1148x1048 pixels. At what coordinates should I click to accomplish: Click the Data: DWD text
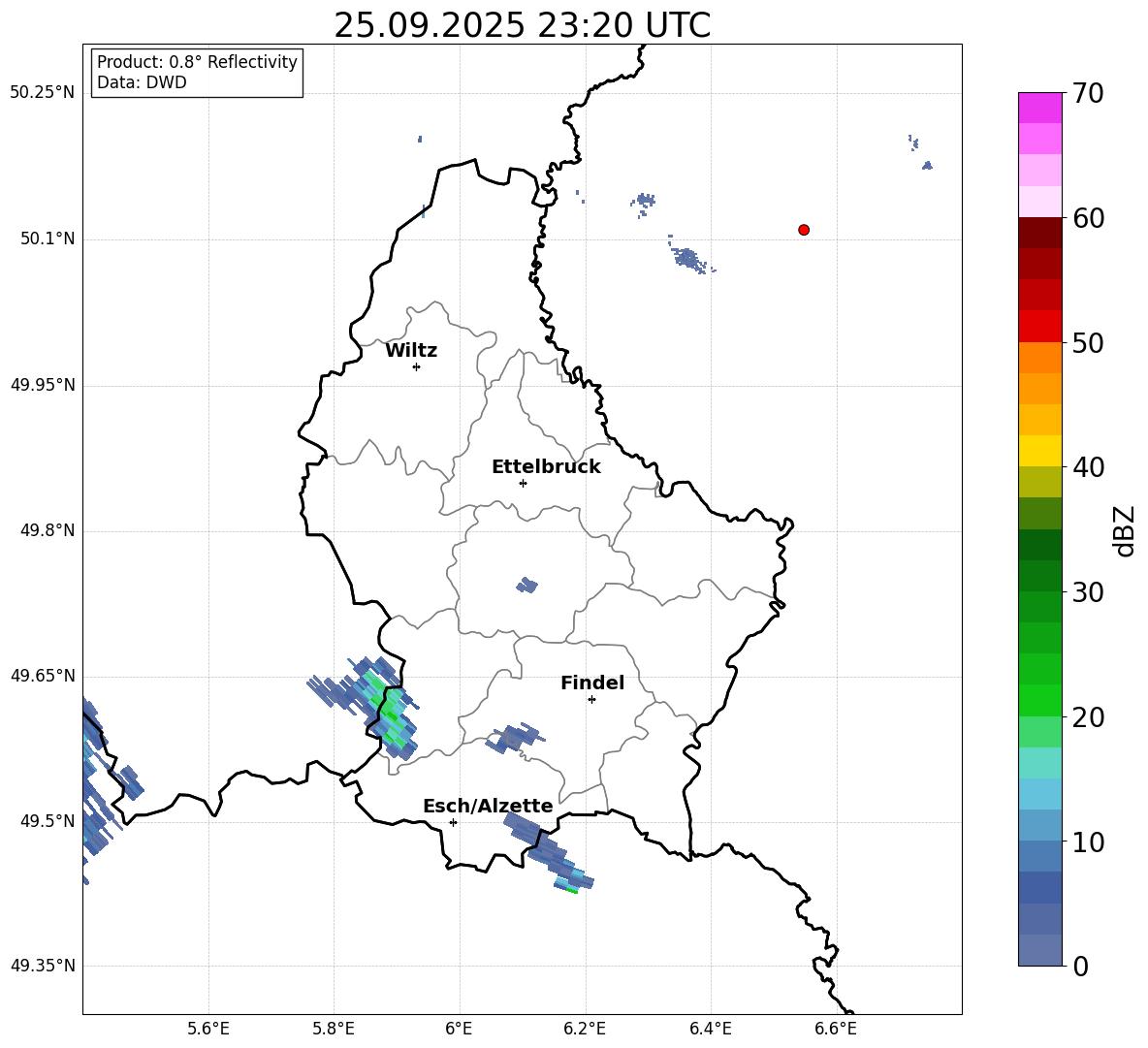[142, 82]
